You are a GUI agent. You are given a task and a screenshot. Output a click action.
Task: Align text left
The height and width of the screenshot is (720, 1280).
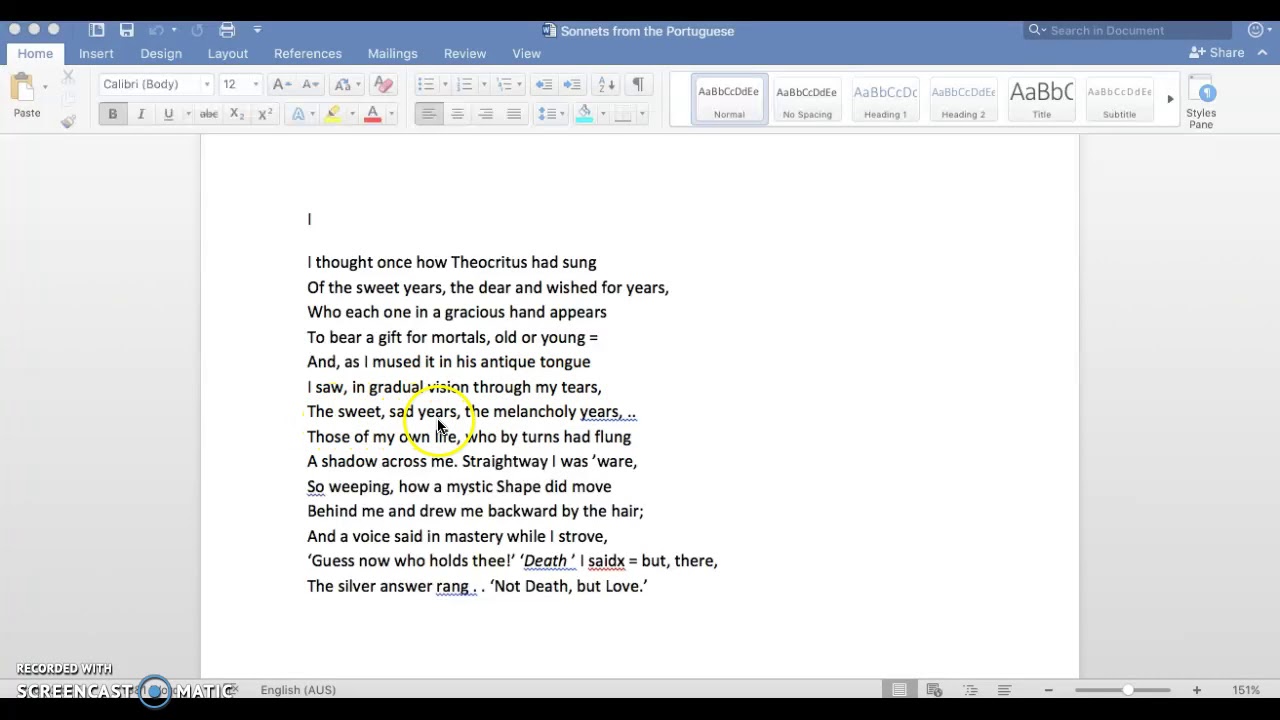coord(429,114)
